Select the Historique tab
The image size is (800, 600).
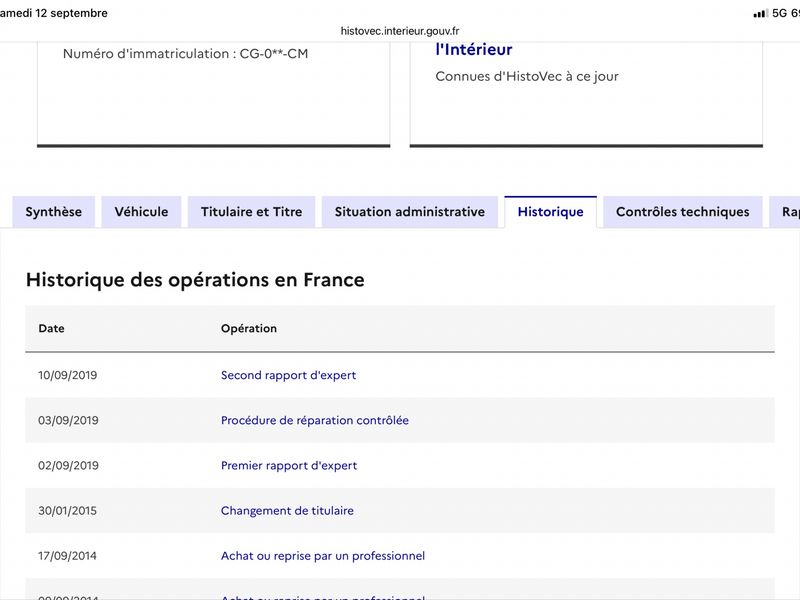coord(551,212)
